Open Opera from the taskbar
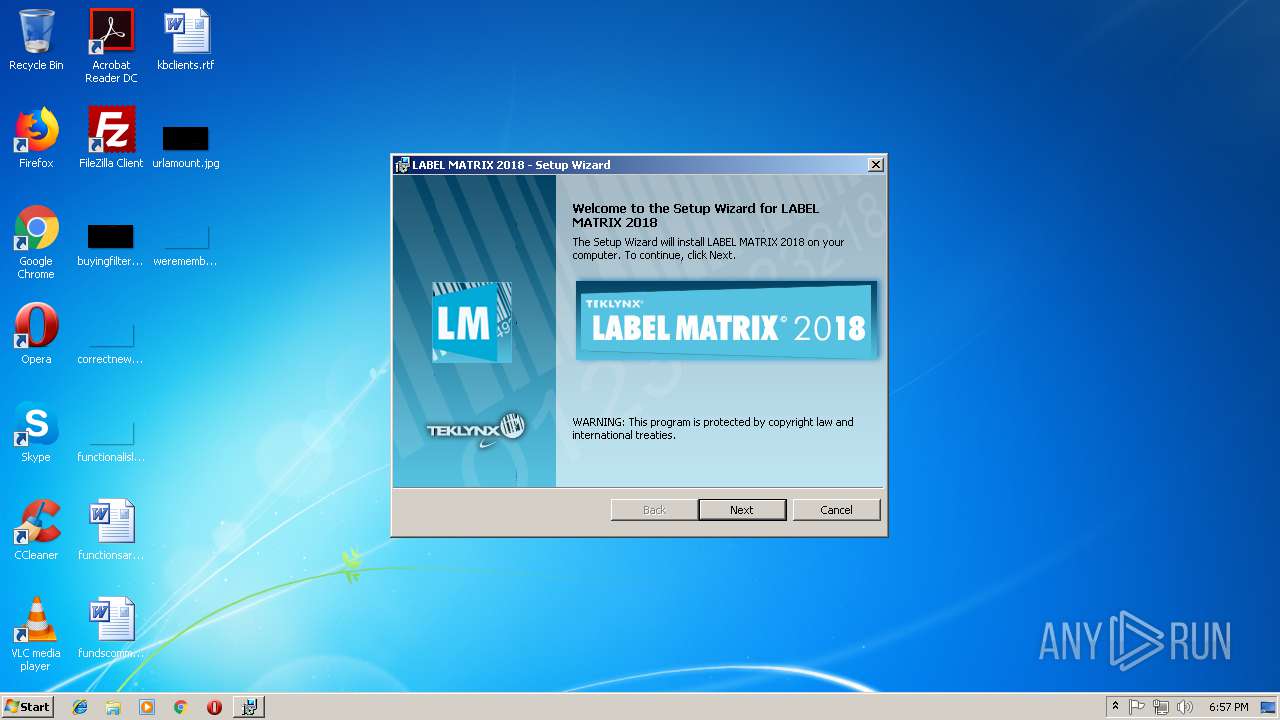 click(214, 707)
